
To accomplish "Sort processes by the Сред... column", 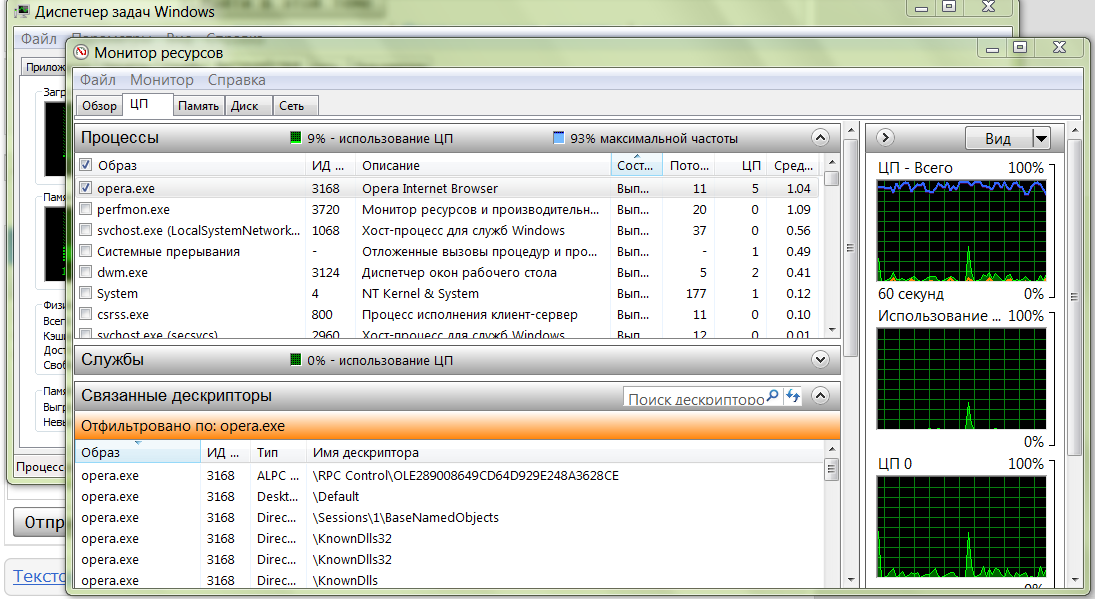I will (x=793, y=165).
